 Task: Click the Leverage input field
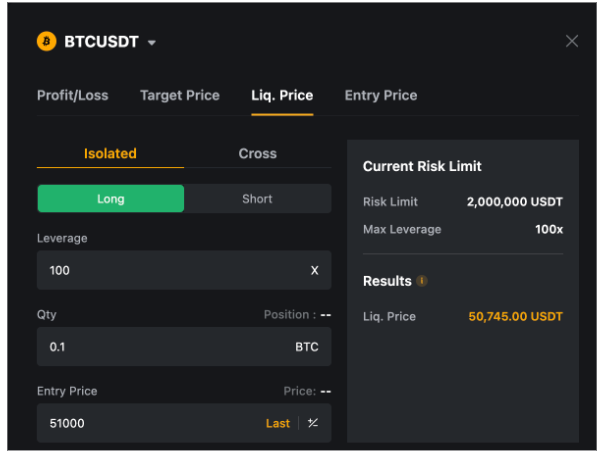(170, 270)
